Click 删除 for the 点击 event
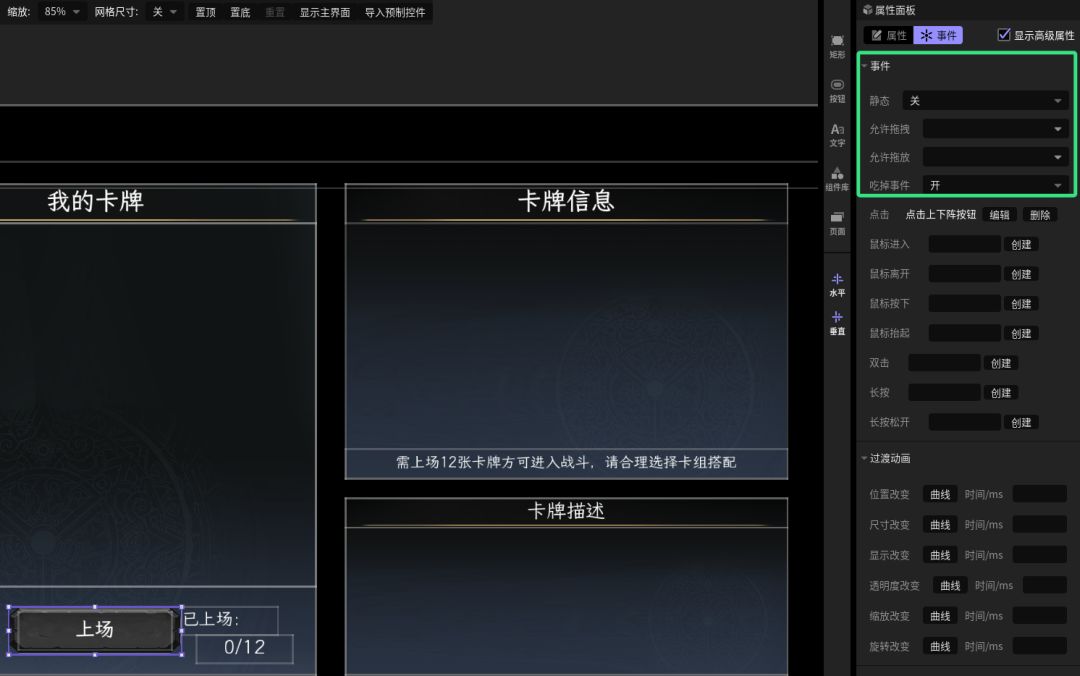 coord(1040,215)
